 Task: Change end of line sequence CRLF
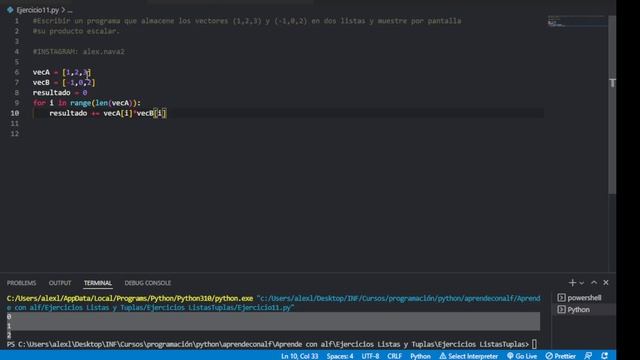[x=394, y=356]
